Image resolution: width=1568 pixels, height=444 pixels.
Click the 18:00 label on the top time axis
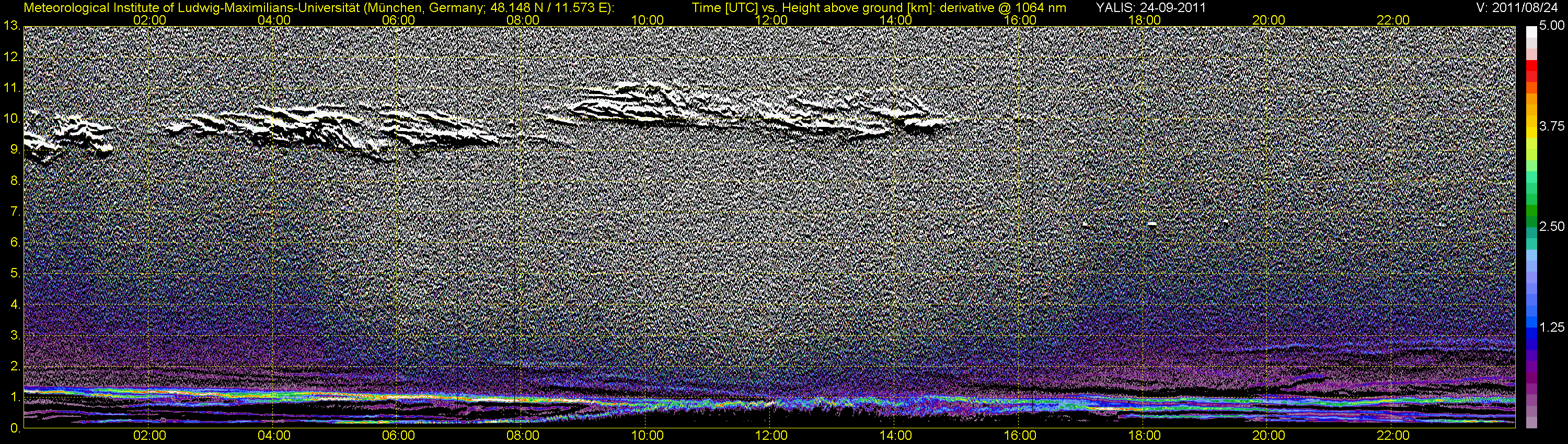(1144, 20)
